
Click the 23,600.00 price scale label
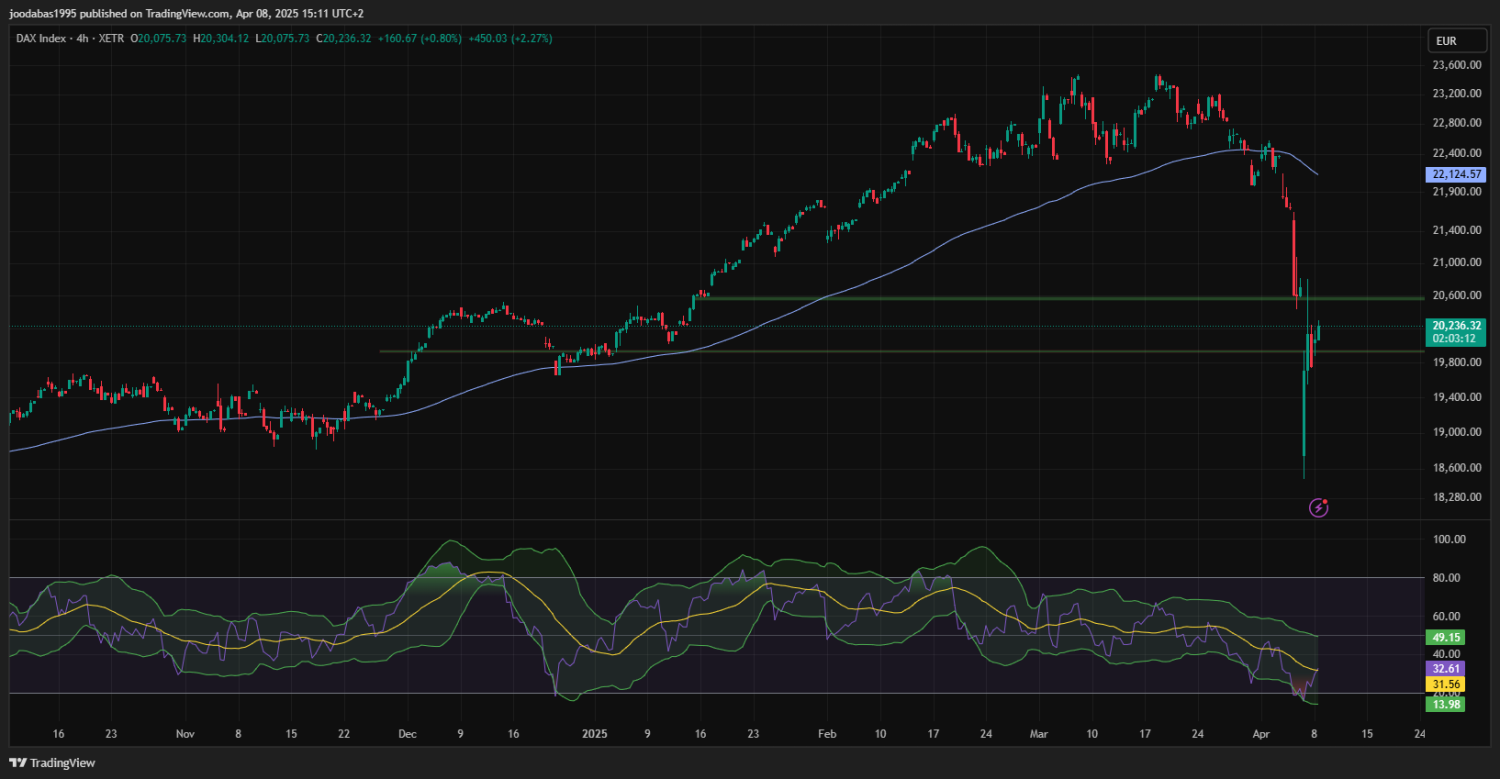[x=1456, y=65]
